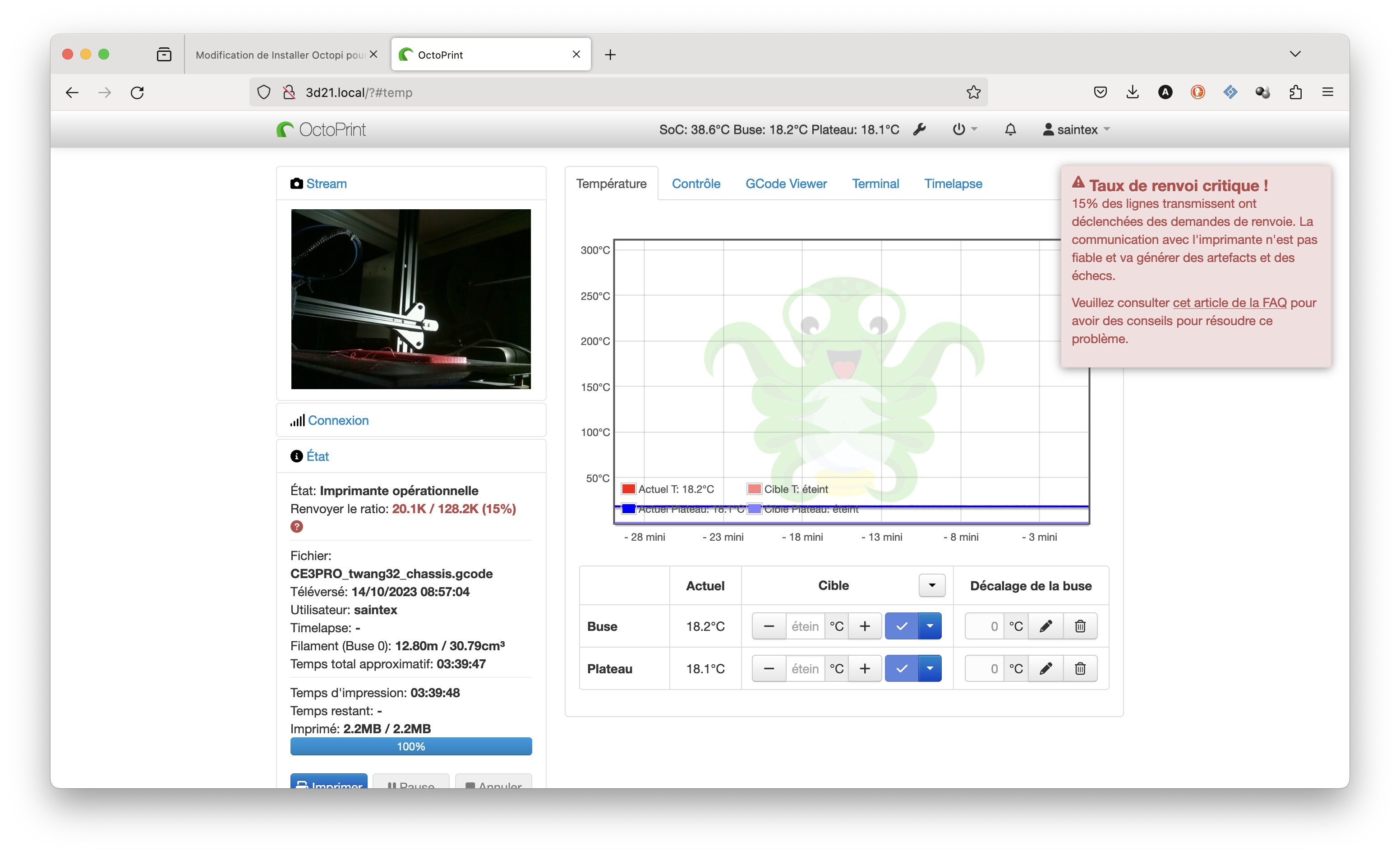The height and width of the screenshot is (855, 1400).
Task: Click the Plateau offset input field
Action: [x=984, y=669]
